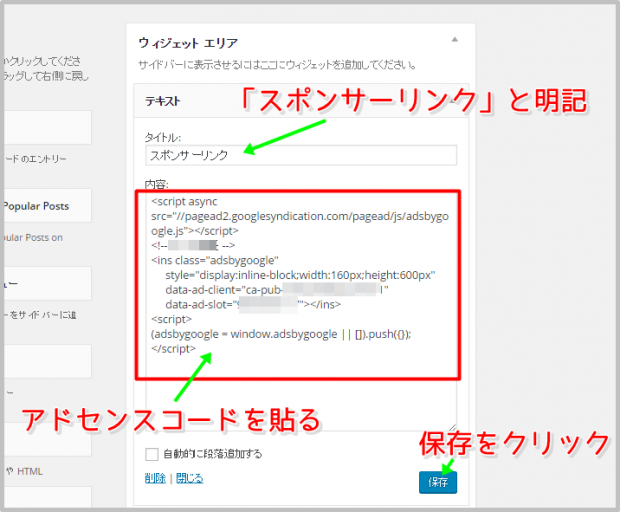Viewport: 620px width, 512px height.
Task: Click the '内容:' label
Action: (x=157, y=184)
